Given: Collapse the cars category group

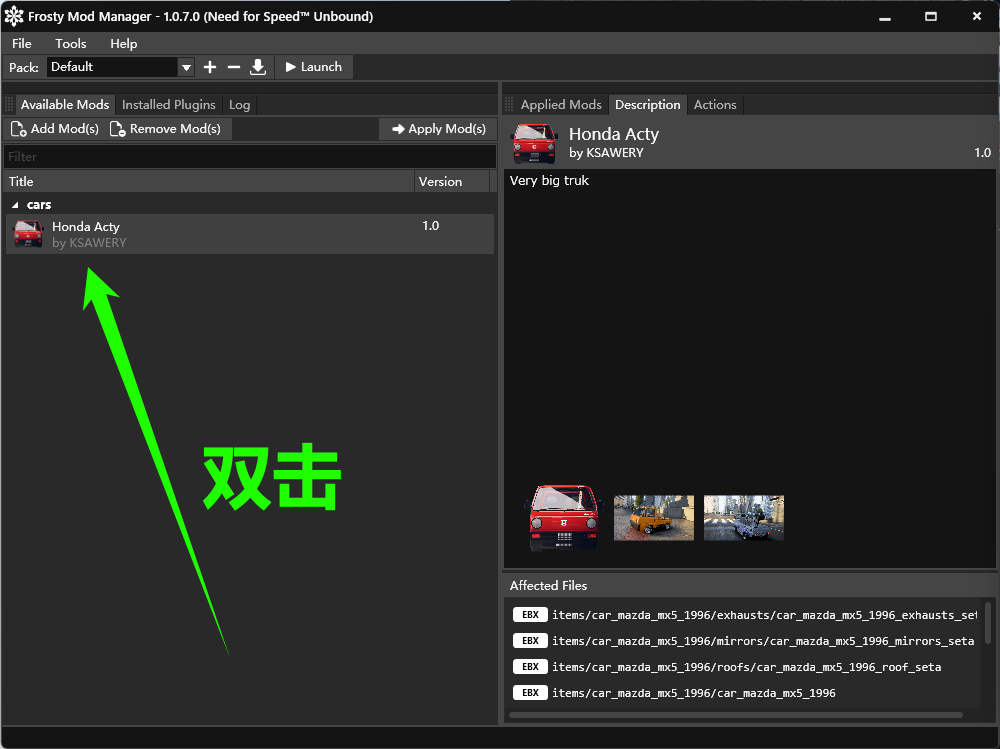Looking at the screenshot, I should tap(15, 205).
